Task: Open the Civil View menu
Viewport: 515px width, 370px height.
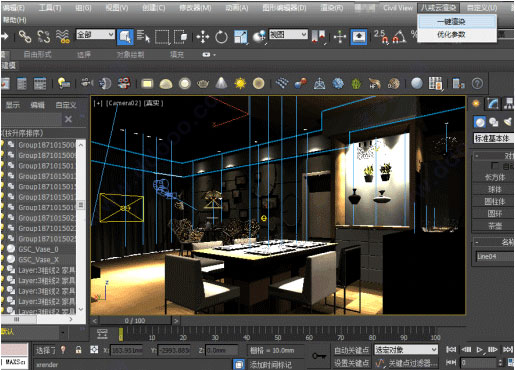Action: 398,7
